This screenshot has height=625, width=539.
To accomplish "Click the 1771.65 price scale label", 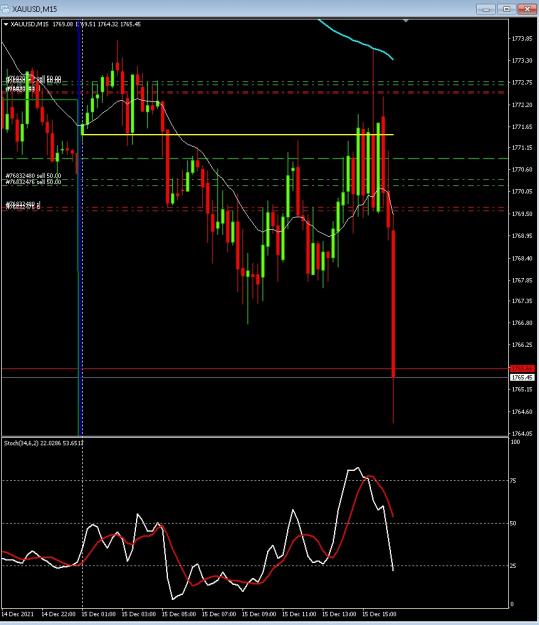I will (x=522, y=127).
